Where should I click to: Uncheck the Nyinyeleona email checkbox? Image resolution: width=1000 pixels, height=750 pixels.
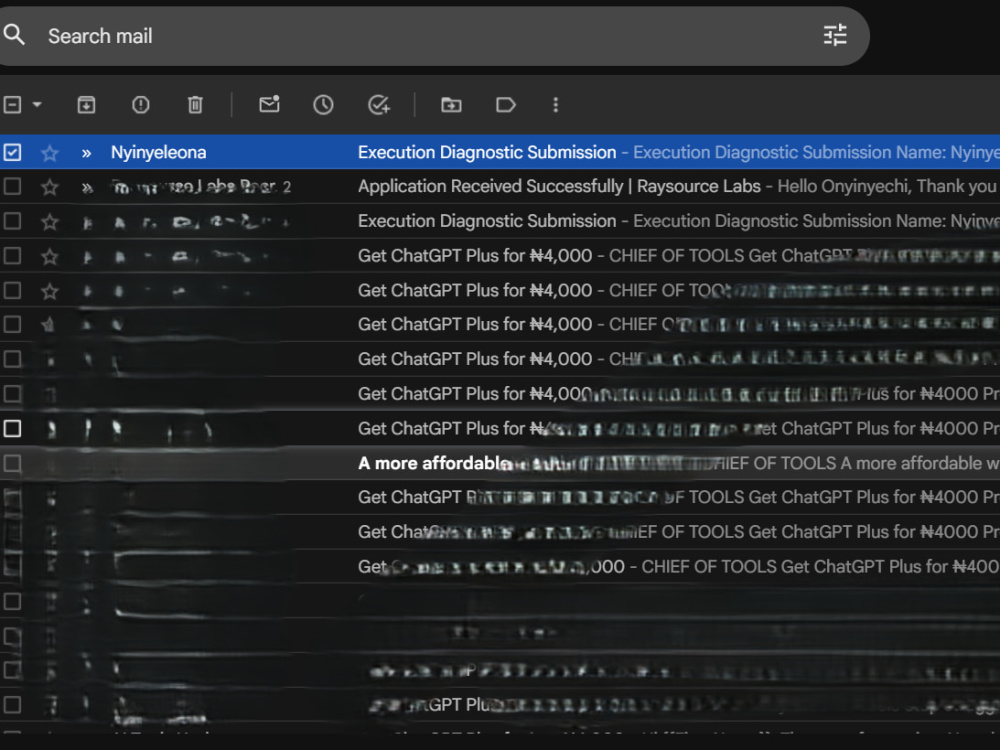12,152
